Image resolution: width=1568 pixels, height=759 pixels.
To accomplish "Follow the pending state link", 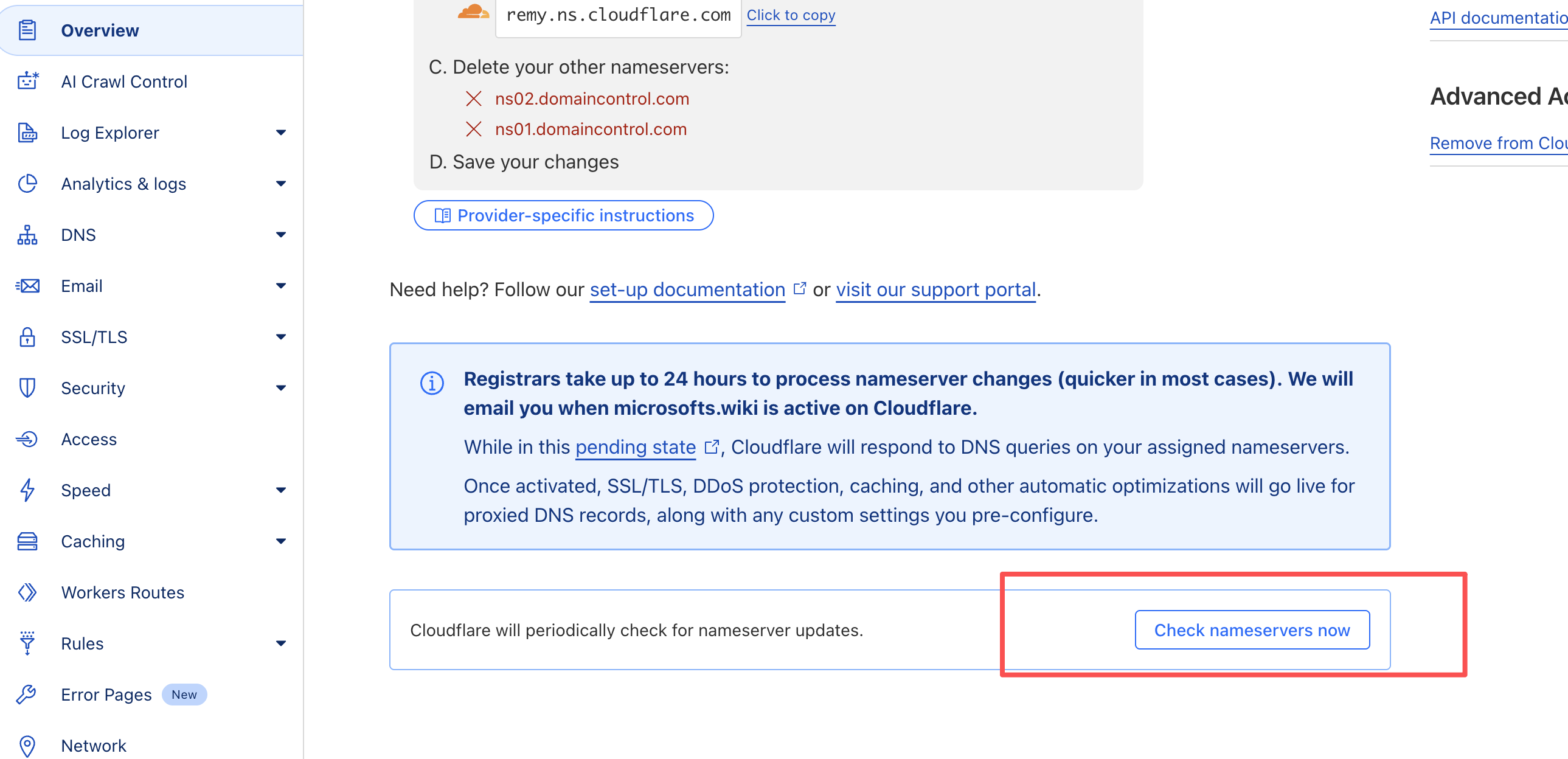I will point(635,448).
